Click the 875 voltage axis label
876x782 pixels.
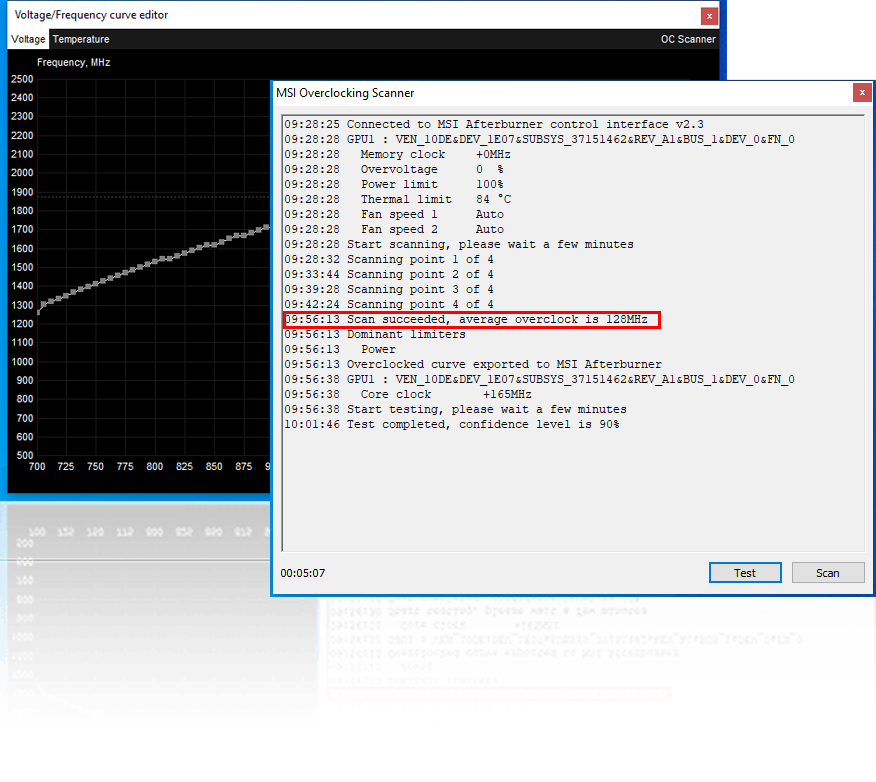(244, 466)
